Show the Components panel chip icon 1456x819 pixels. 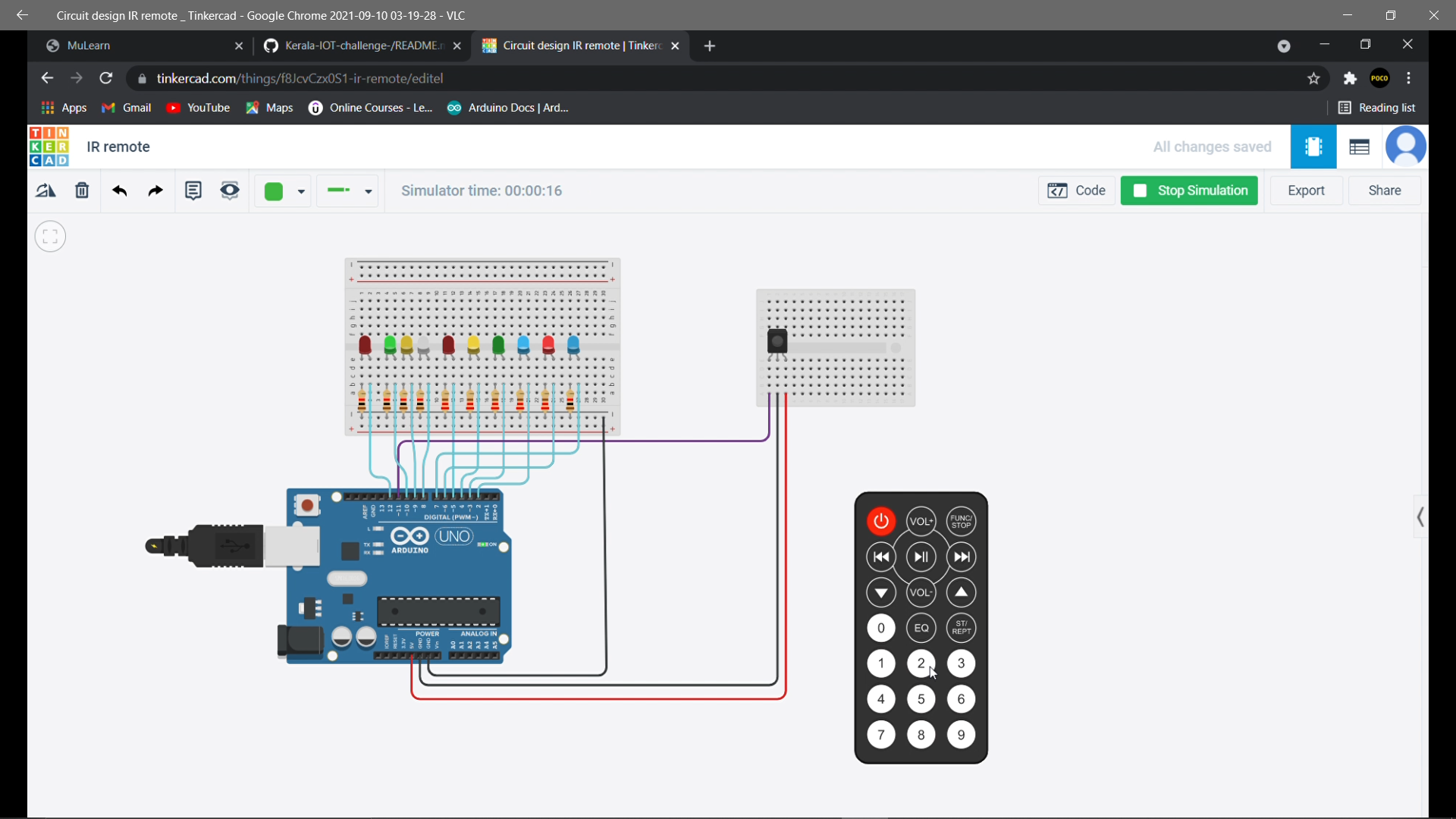tap(1314, 146)
